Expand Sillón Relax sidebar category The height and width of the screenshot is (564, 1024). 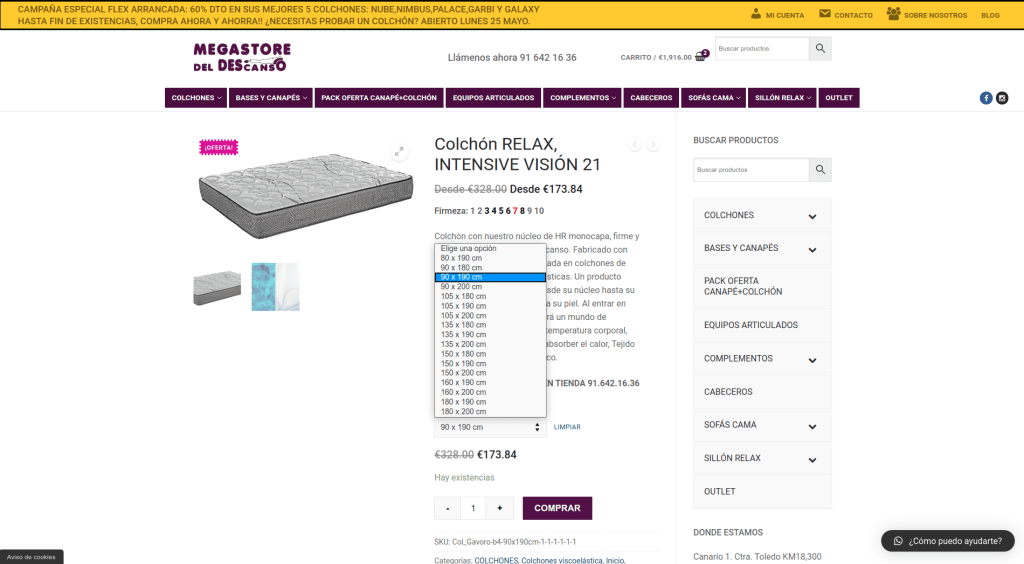coord(812,460)
